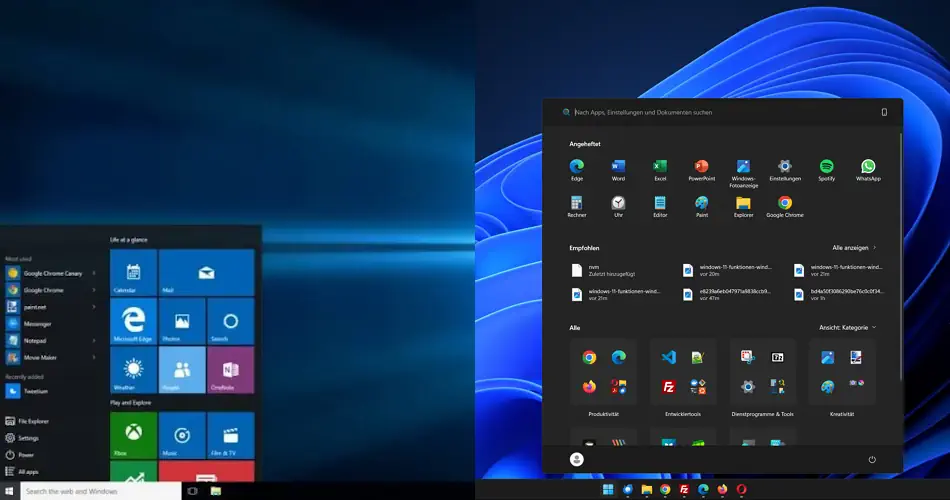This screenshot has width=950, height=500.
Task: Expand the paint.net jump list arrow
Action: pos(94,307)
